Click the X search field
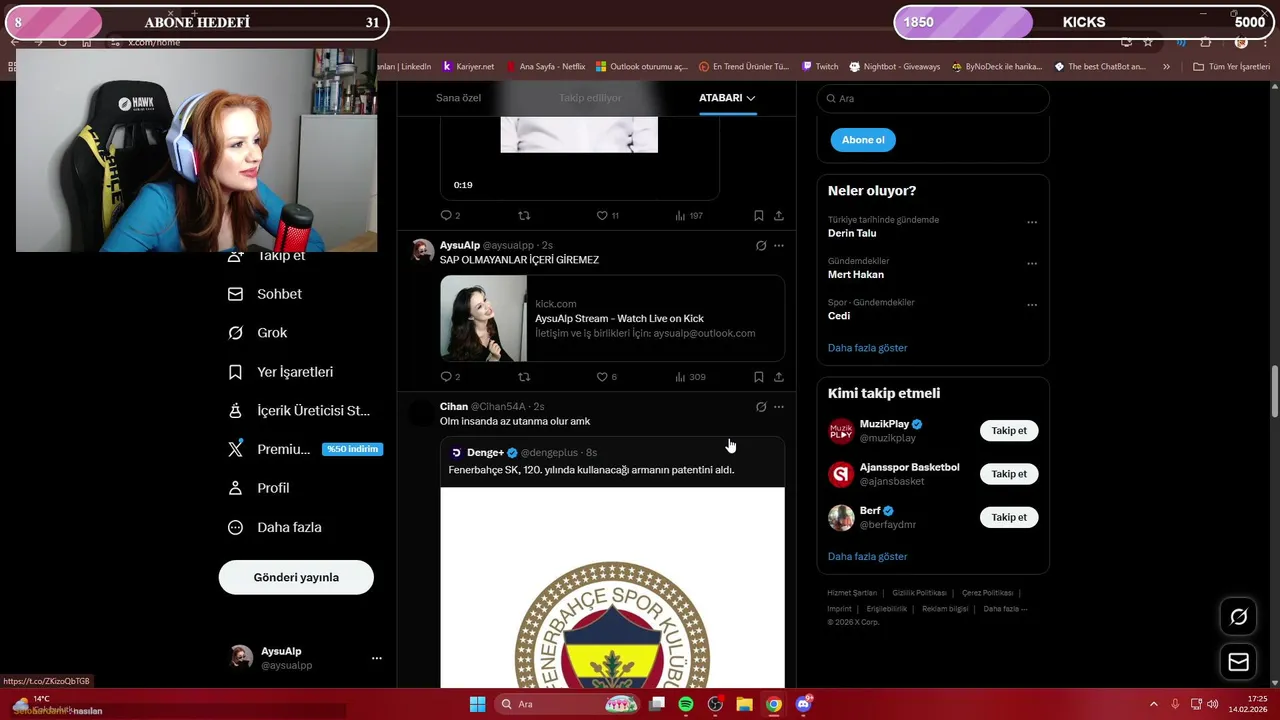This screenshot has height=720, width=1280. (x=933, y=98)
